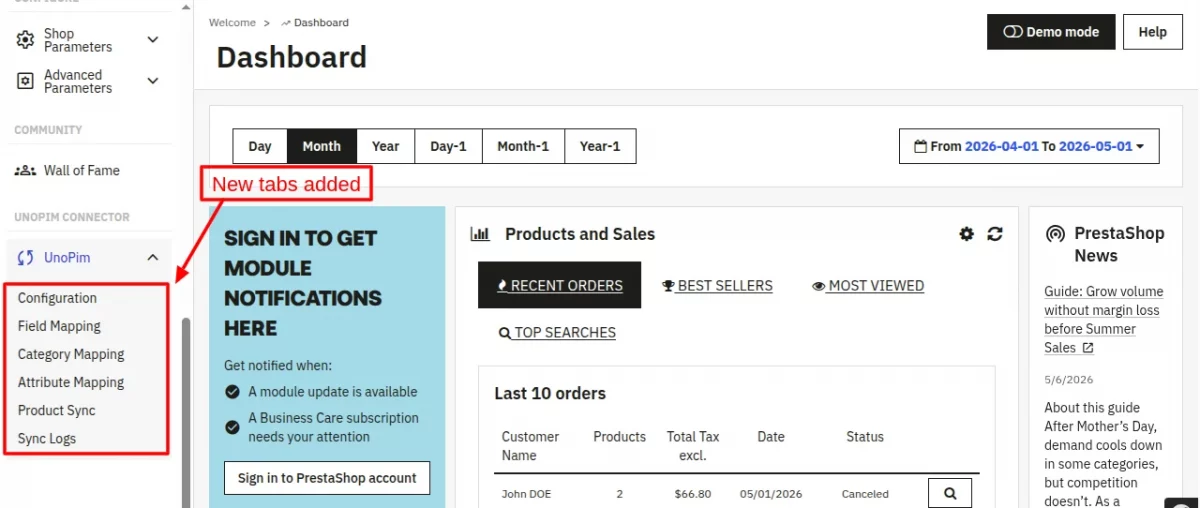1200x508 pixels.
Task: Click John DOE customer name cell
Action: click(x=526, y=494)
